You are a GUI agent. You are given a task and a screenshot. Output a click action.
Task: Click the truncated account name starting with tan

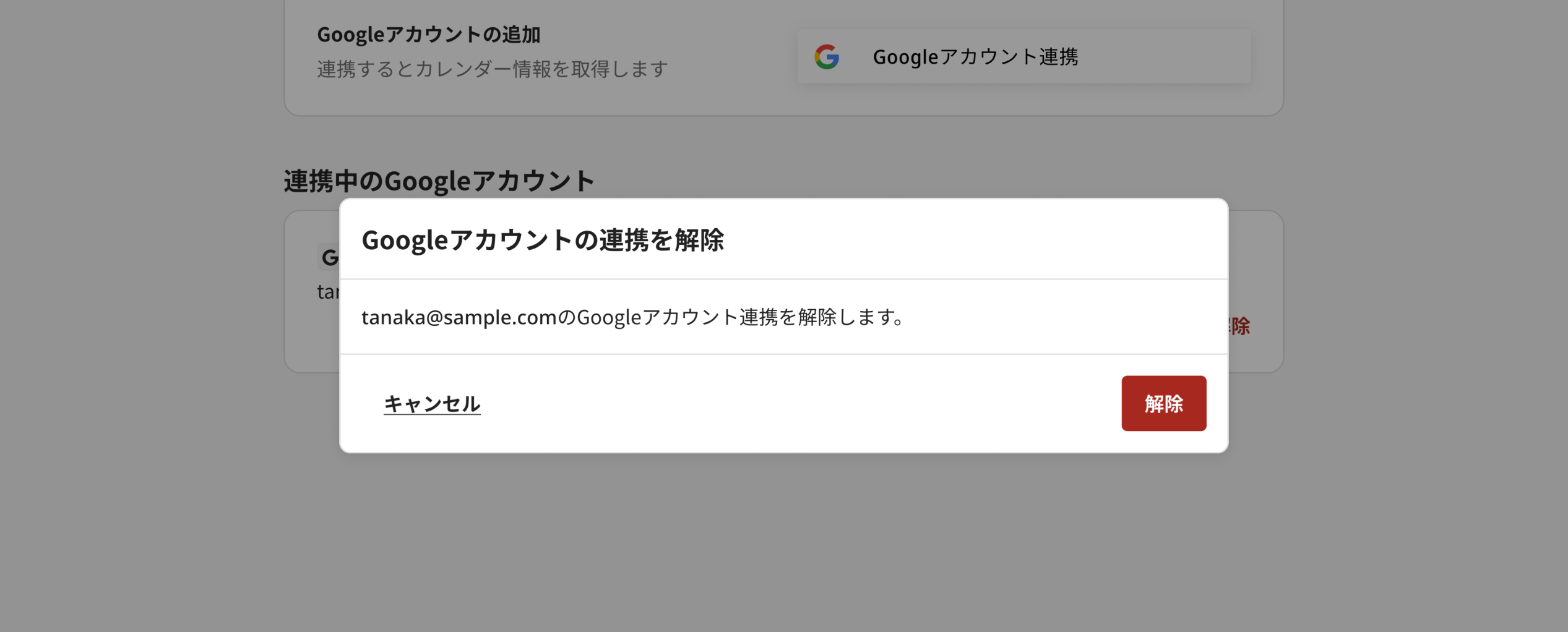coord(327,291)
